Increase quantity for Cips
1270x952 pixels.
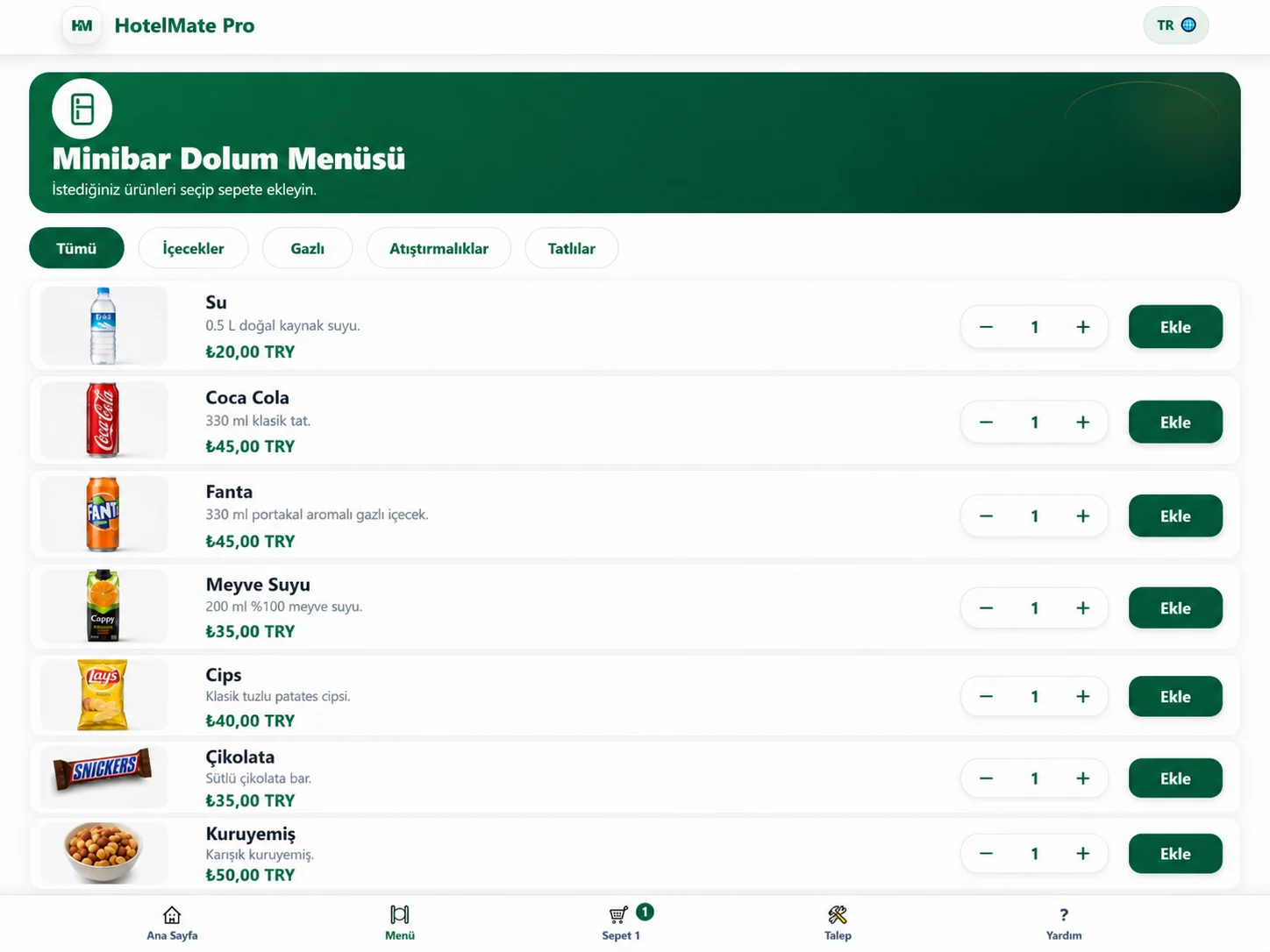click(1083, 696)
